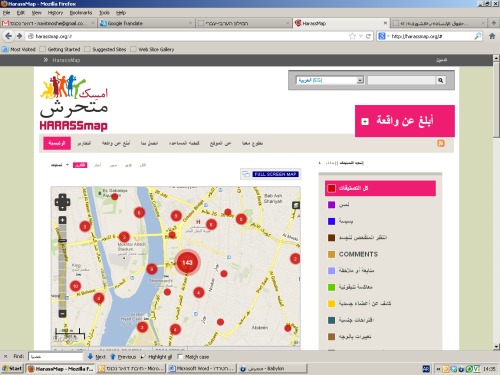Reload the page with the refresh icon
Viewport: 500px width, 375px height.
368,36
